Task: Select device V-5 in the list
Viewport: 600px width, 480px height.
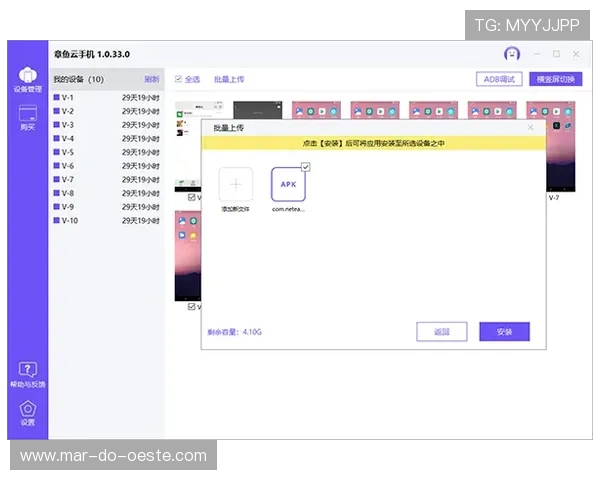Action: click(x=68, y=152)
